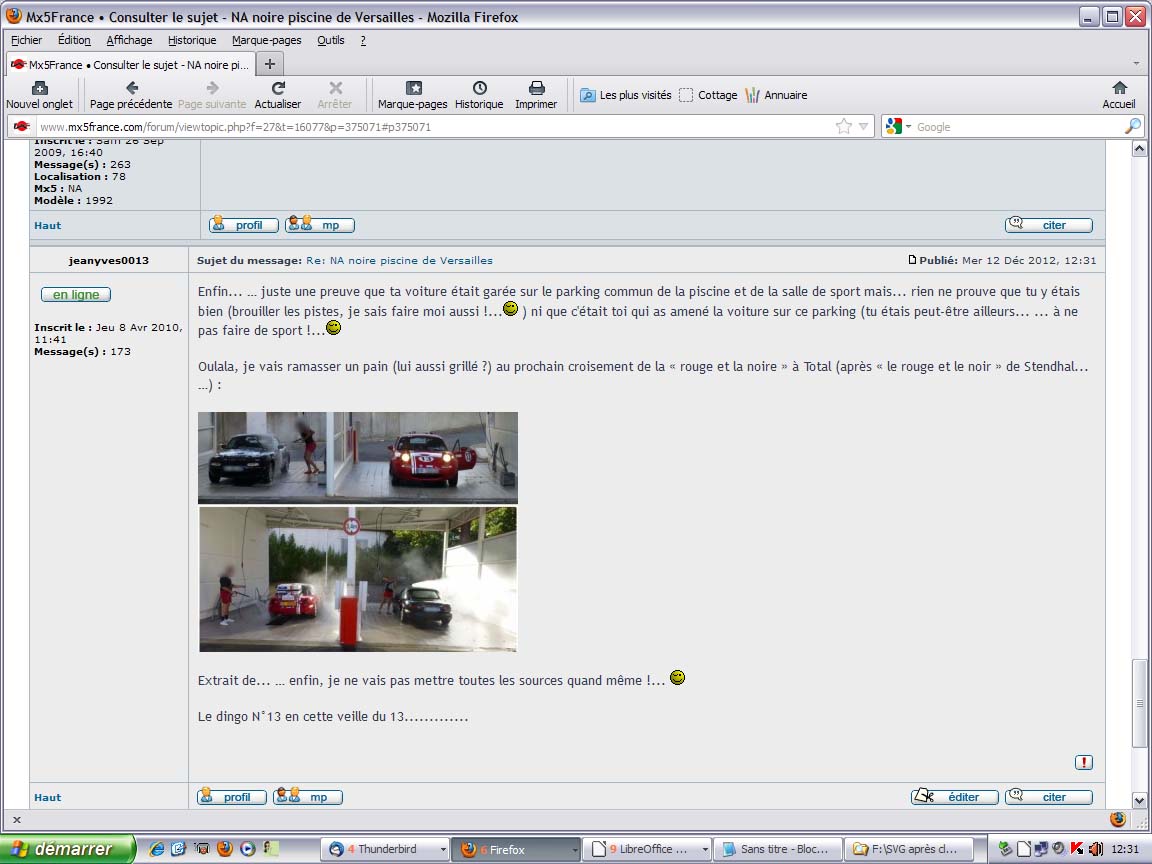
Task: Click into the Google search field
Action: [x=1018, y=126]
